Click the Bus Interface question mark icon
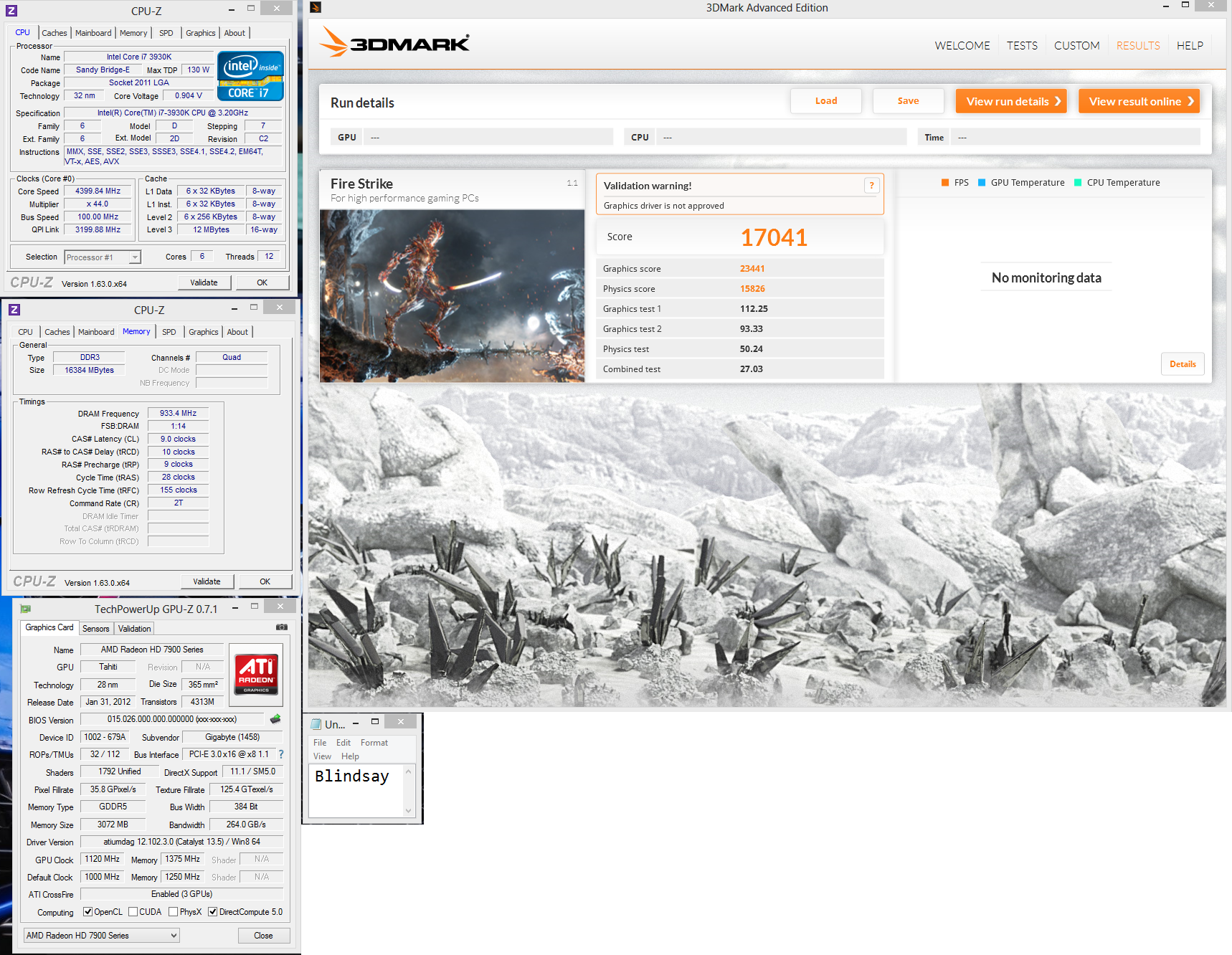 point(281,754)
